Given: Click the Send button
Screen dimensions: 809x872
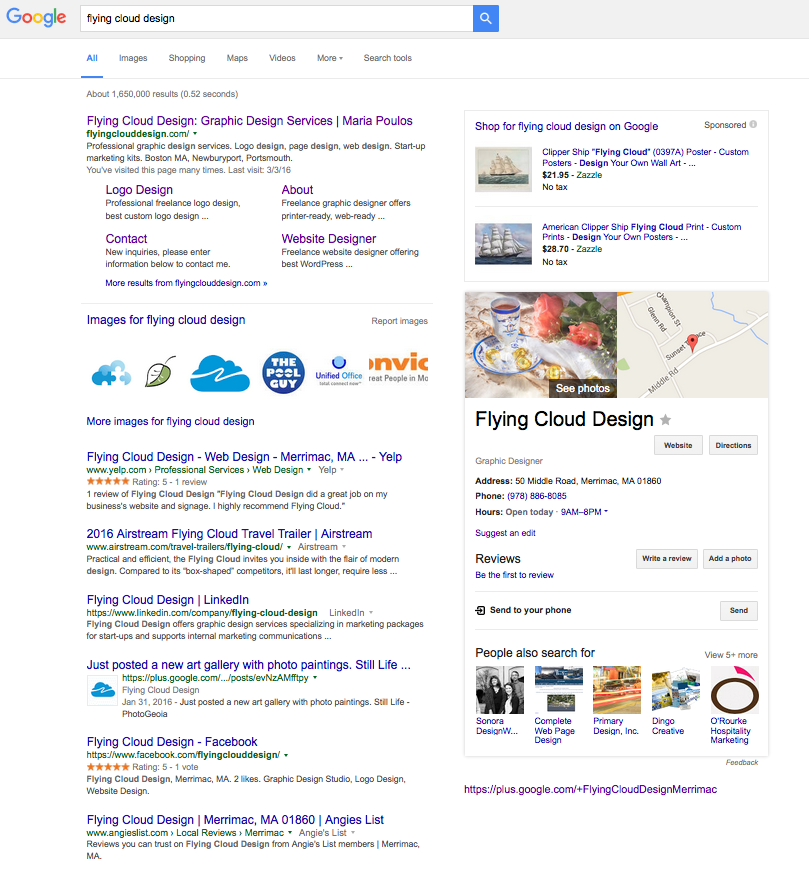Looking at the screenshot, I should click(739, 611).
